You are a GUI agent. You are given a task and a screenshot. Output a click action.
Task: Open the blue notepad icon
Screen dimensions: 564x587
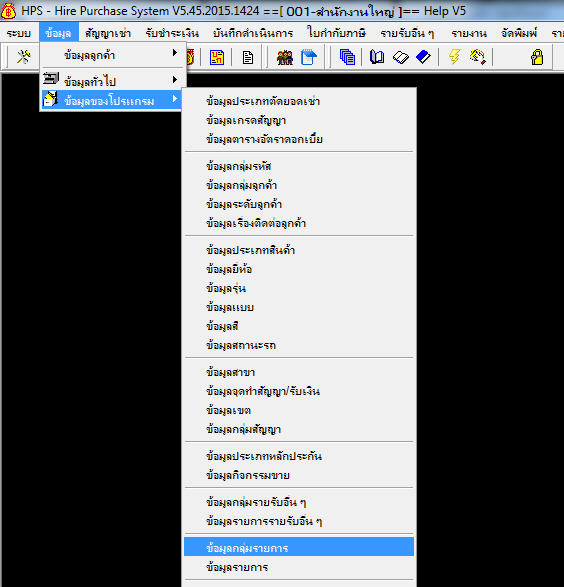tap(308, 57)
